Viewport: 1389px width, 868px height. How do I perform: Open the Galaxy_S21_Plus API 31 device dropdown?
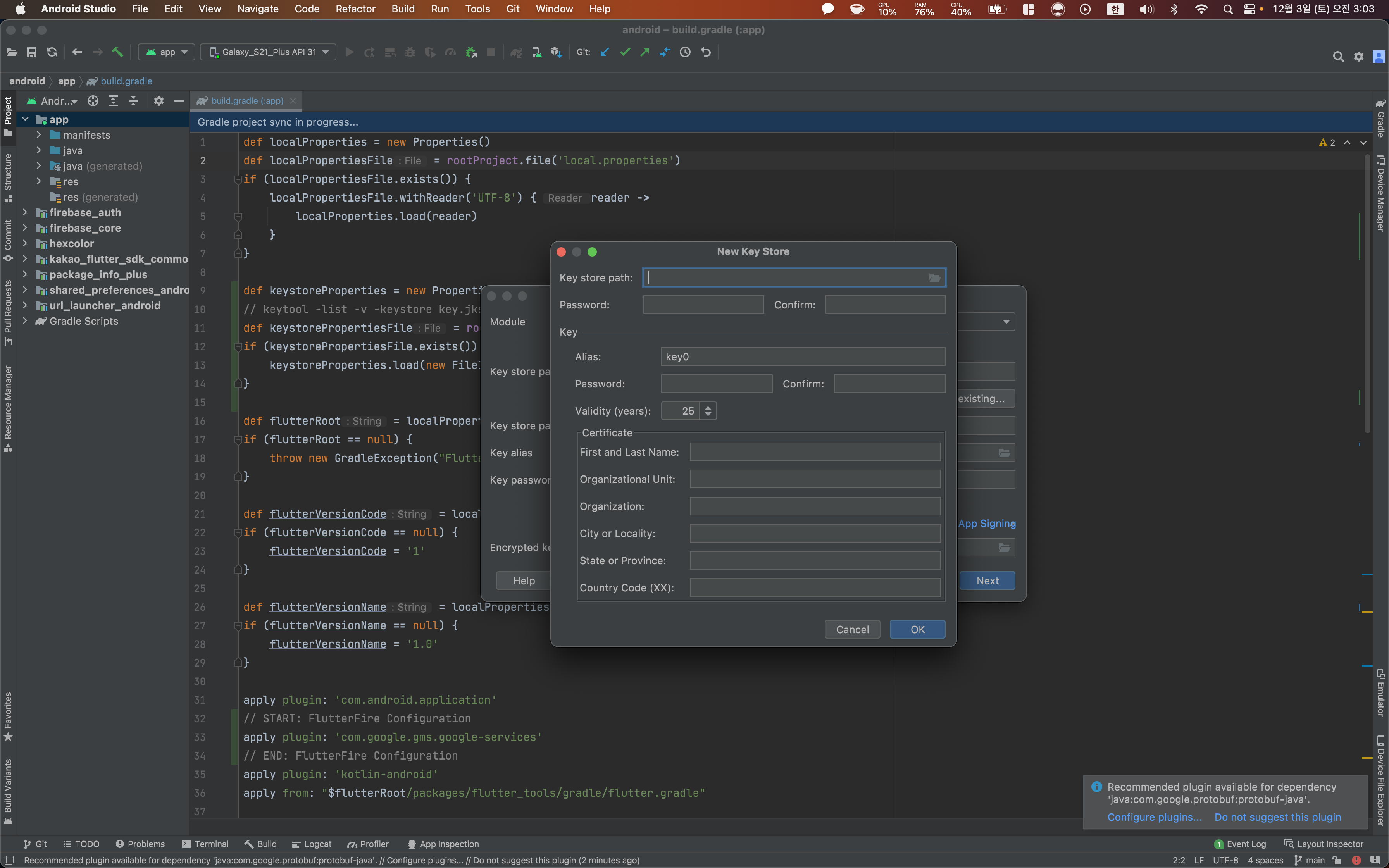pos(268,52)
